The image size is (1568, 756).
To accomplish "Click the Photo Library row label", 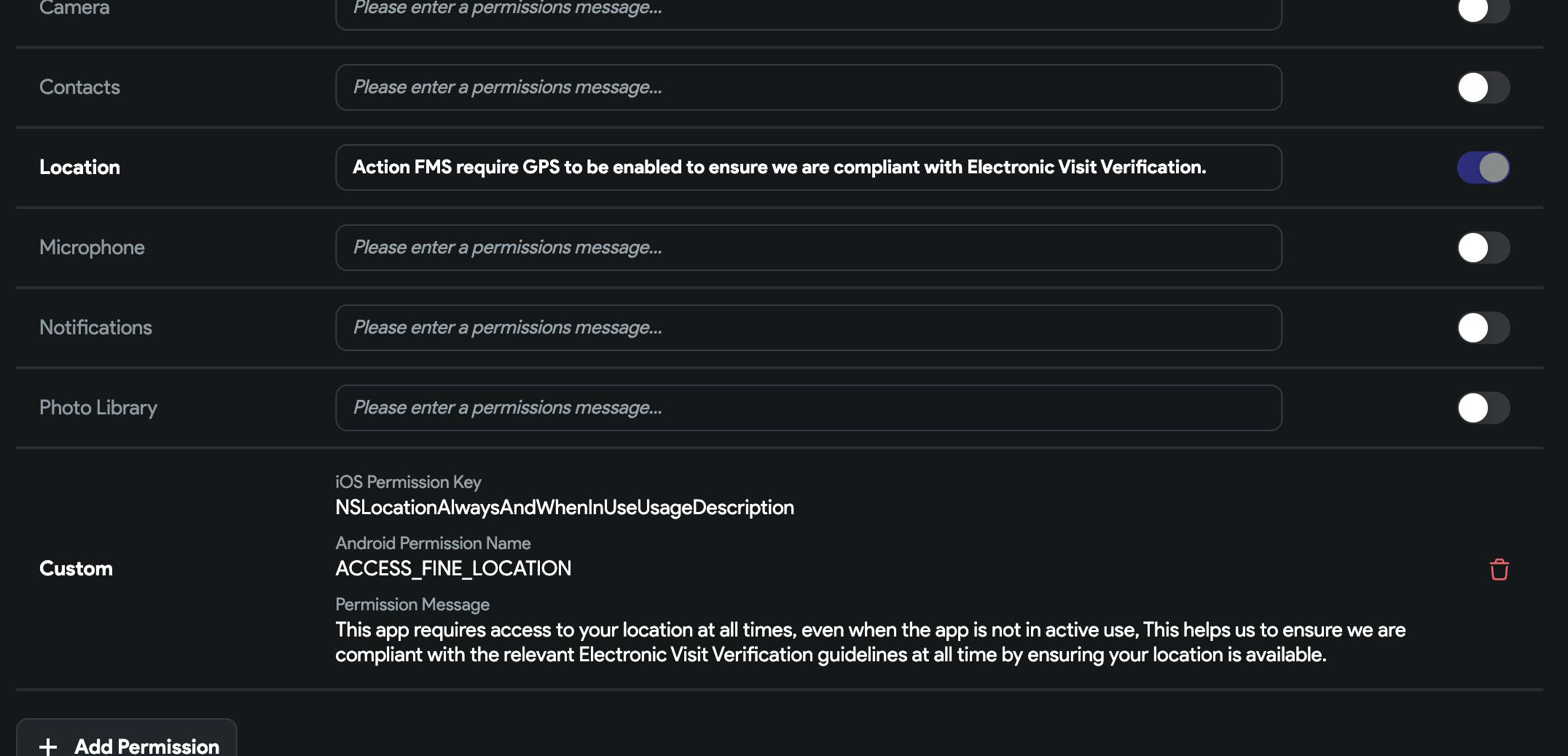I will pos(98,408).
